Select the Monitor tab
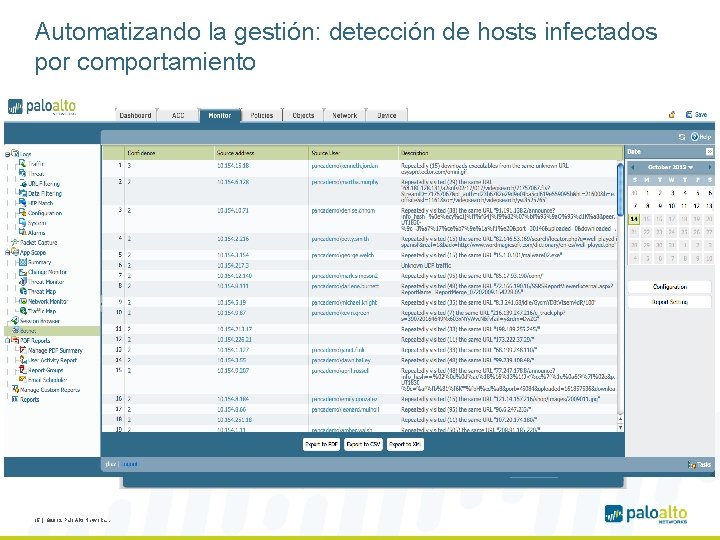 pyautogui.click(x=220, y=115)
